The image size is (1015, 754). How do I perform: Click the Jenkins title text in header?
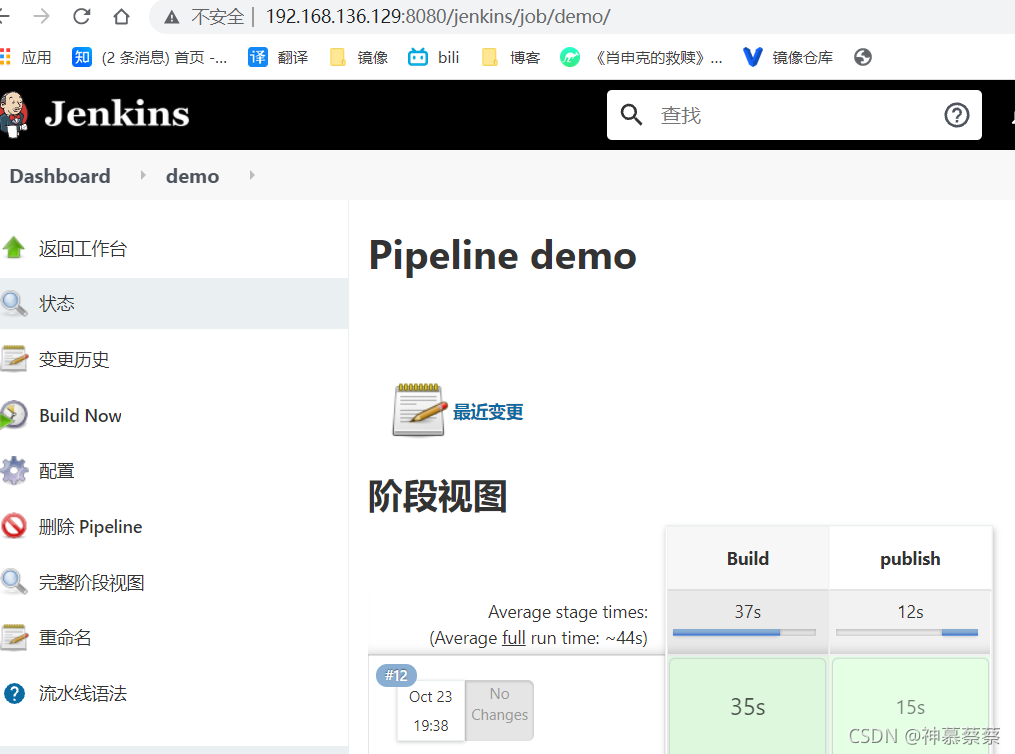tap(117, 114)
